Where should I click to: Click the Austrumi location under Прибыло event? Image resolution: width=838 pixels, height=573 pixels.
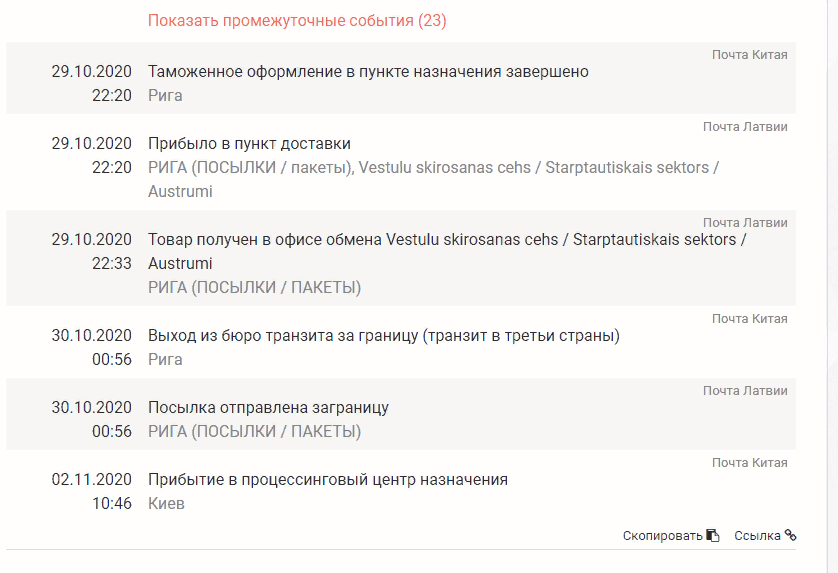coord(180,191)
